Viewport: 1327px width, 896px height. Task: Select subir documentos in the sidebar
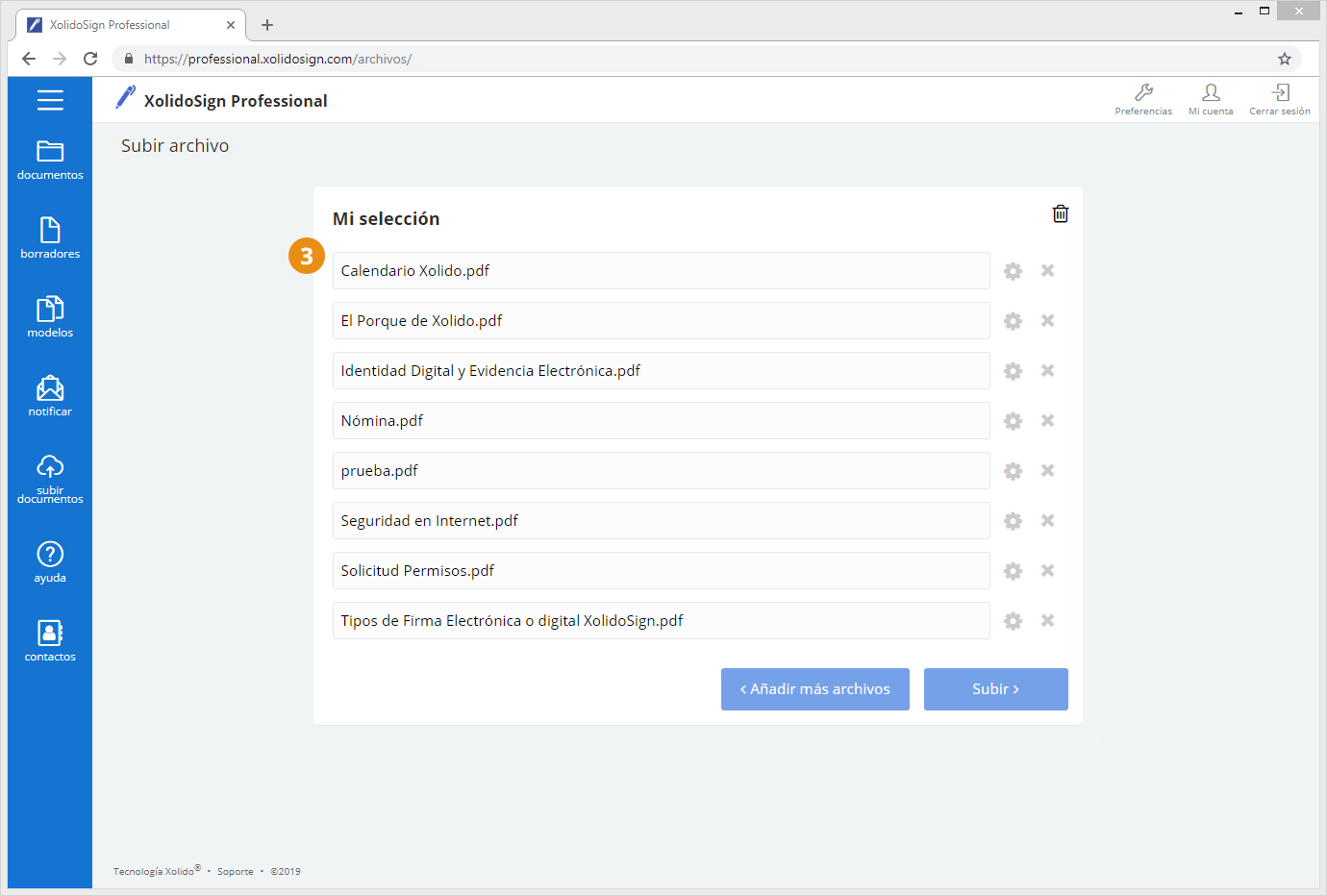point(50,479)
